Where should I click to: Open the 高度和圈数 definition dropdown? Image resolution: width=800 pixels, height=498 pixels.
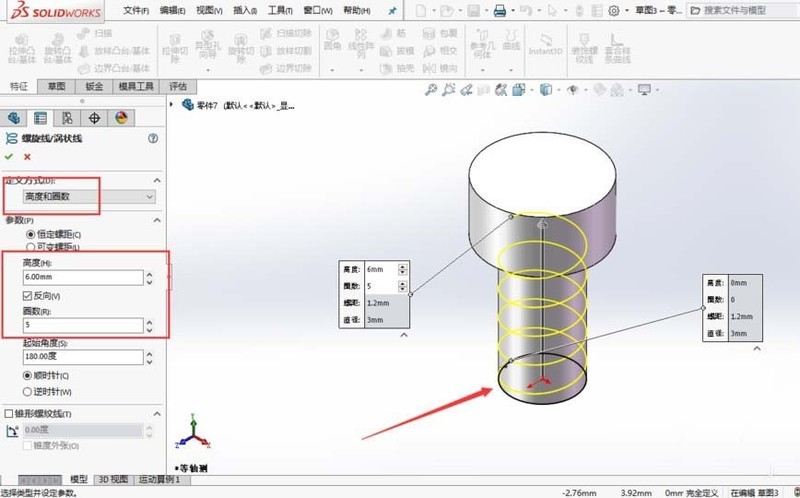click(89, 196)
